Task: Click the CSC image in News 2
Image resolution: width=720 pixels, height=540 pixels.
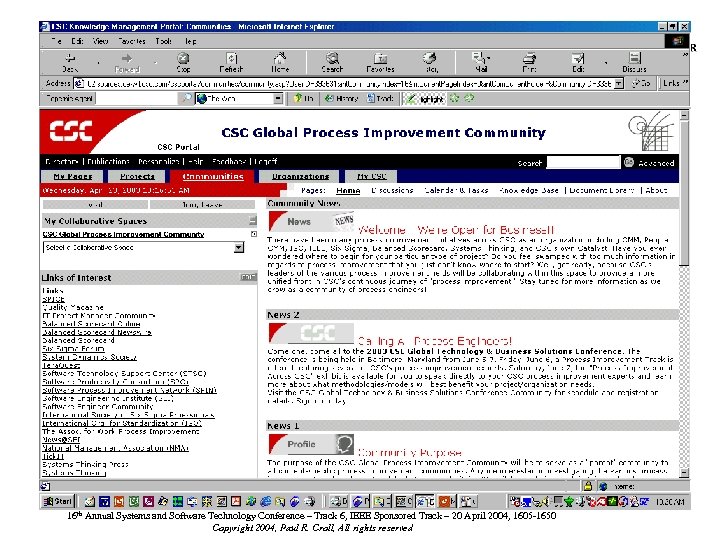Action: 312,333
